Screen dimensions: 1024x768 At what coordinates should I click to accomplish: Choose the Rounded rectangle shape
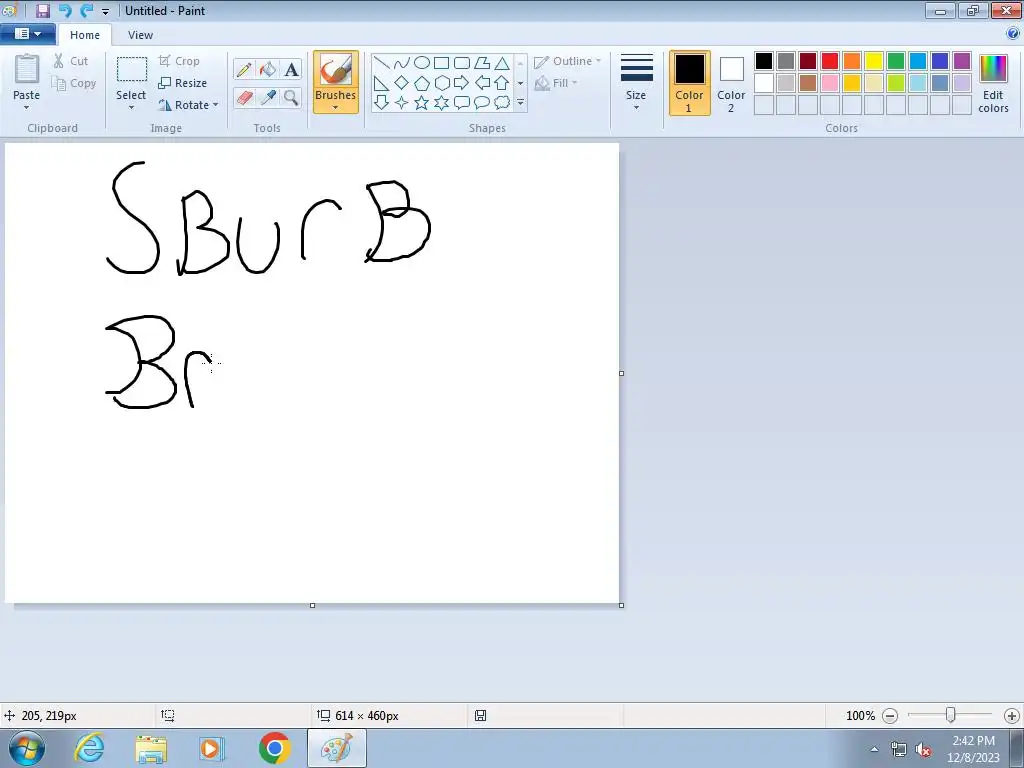pyautogui.click(x=462, y=63)
